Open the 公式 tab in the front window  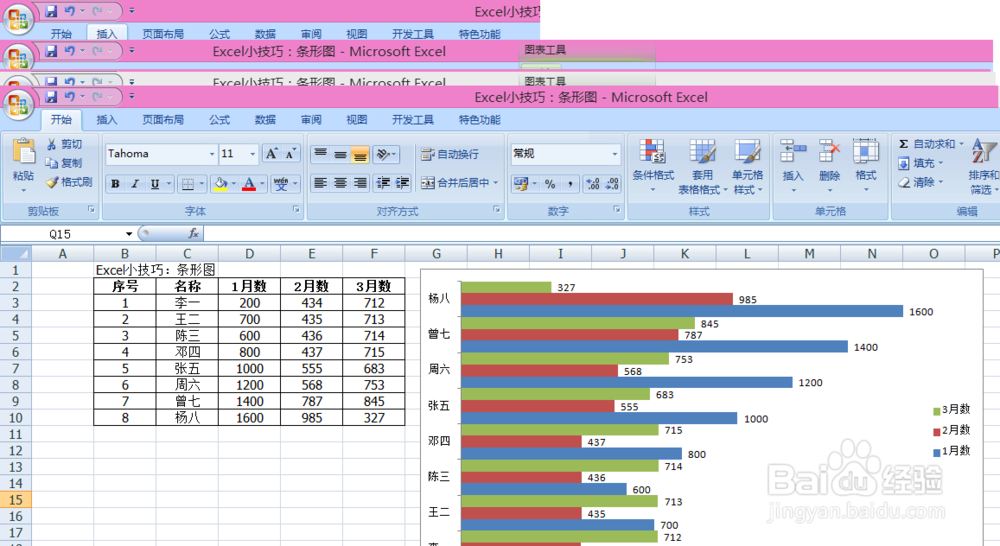click(219, 120)
